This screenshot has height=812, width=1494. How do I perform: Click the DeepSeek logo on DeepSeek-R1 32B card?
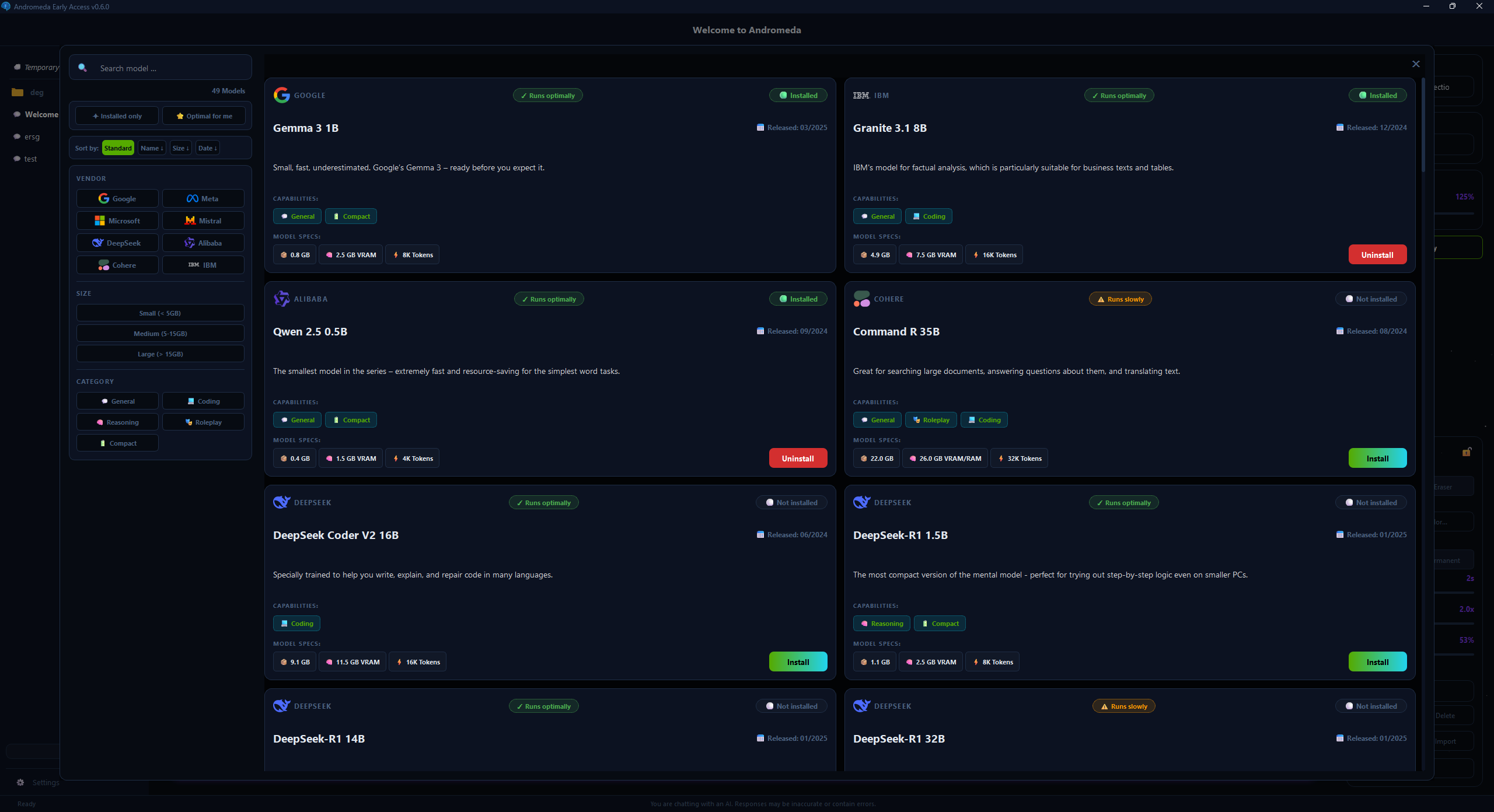pos(861,706)
